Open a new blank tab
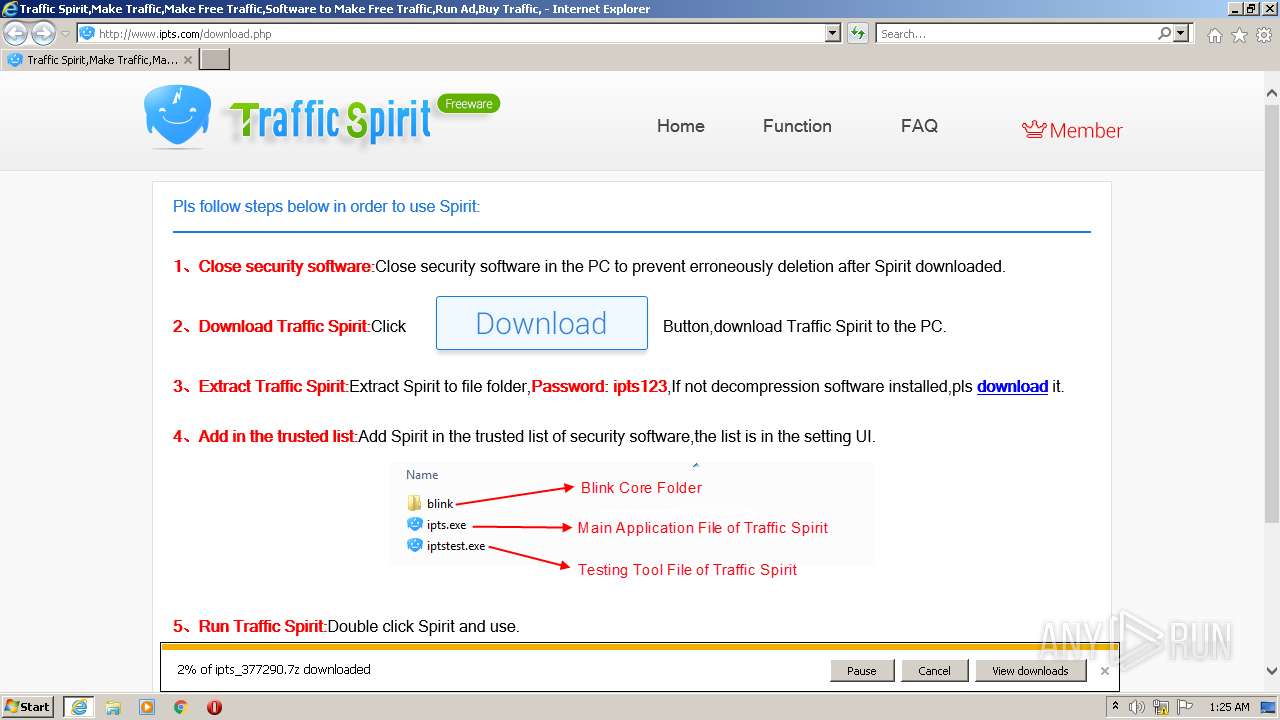The height and width of the screenshot is (720, 1280). [x=215, y=60]
